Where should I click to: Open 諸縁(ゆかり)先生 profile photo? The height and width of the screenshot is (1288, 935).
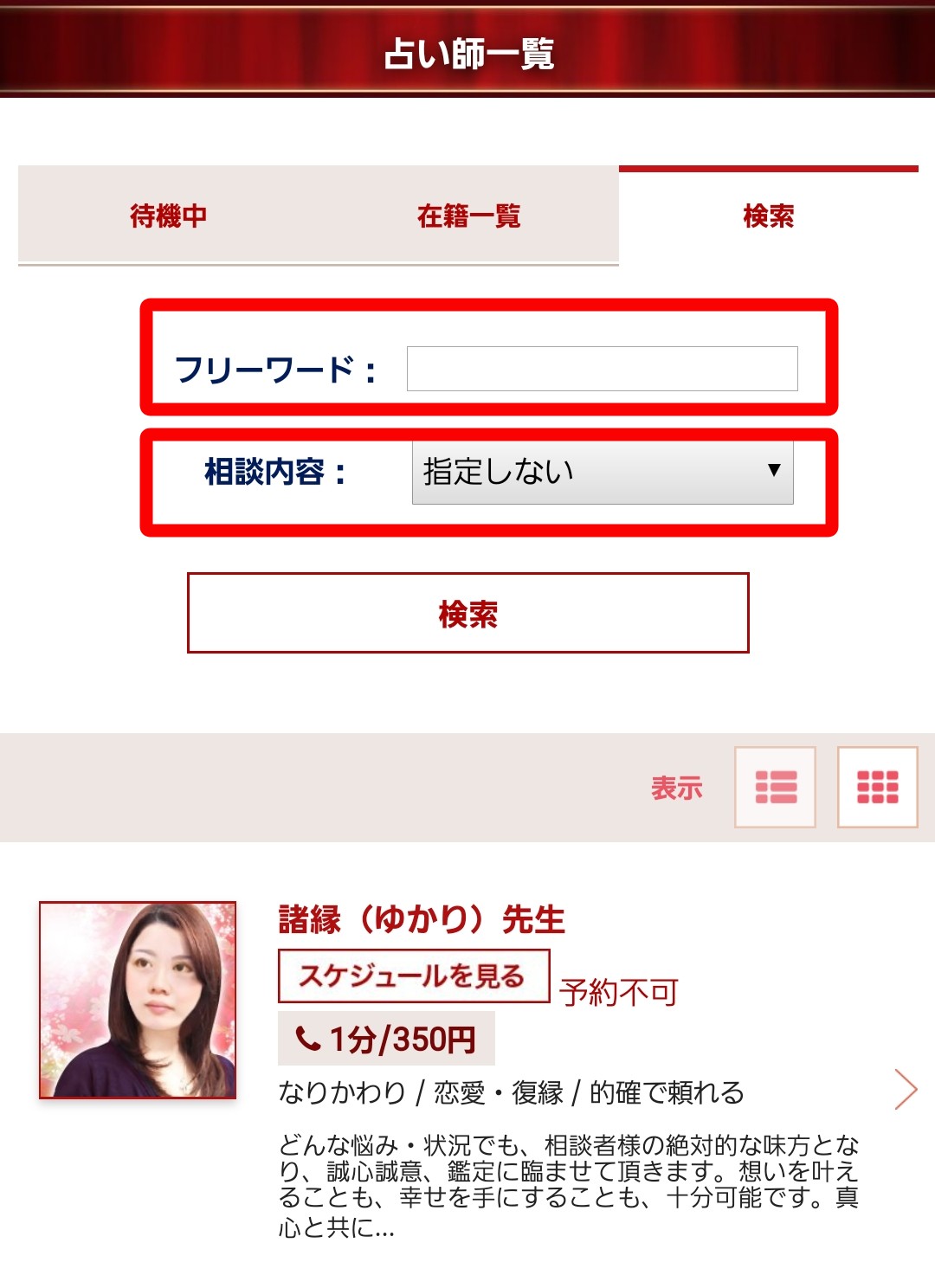coord(138,1001)
